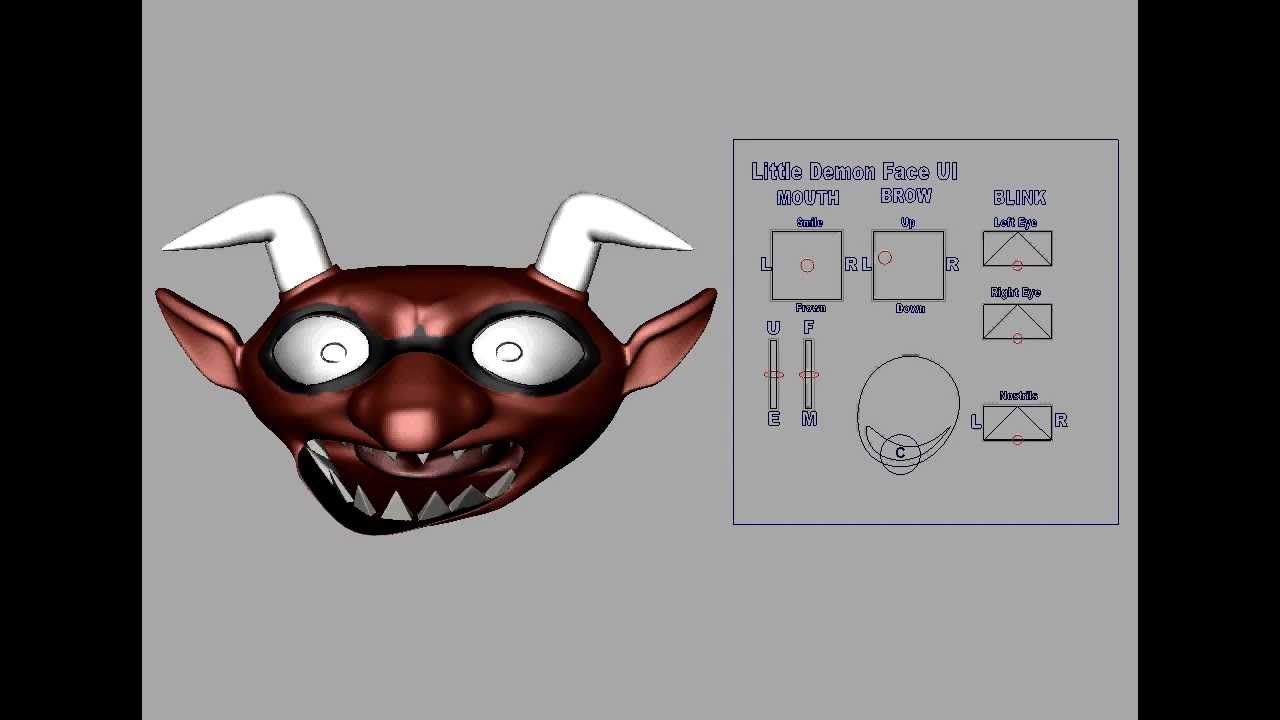Click the 'L' label left of MOUTH box
1280x720 pixels.
766,264
